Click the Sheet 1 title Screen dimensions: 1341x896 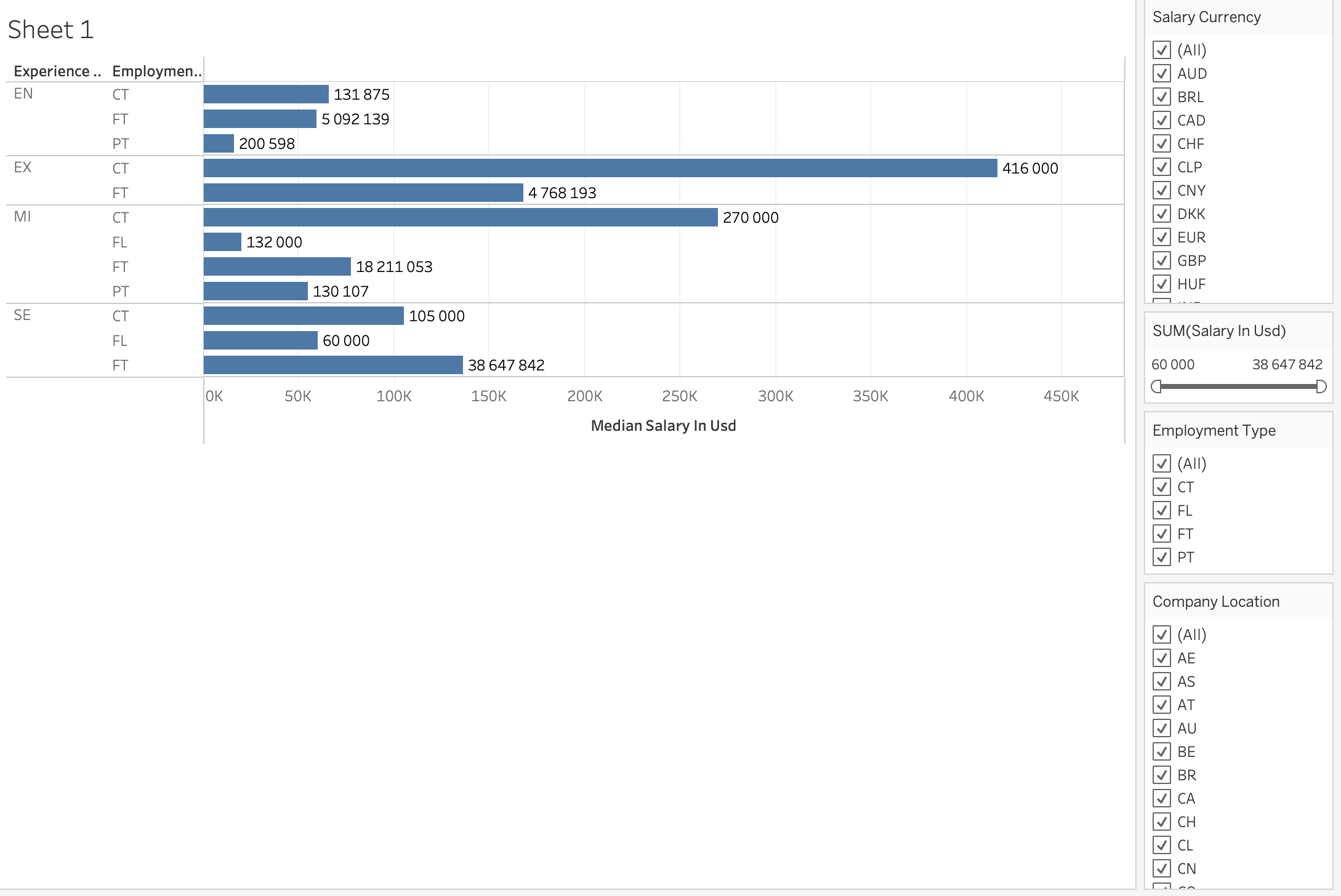50,30
